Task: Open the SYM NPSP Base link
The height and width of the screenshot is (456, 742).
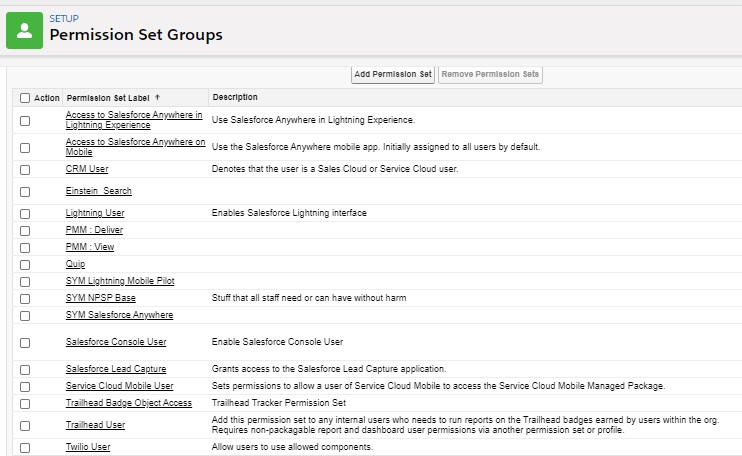Action: (x=101, y=298)
